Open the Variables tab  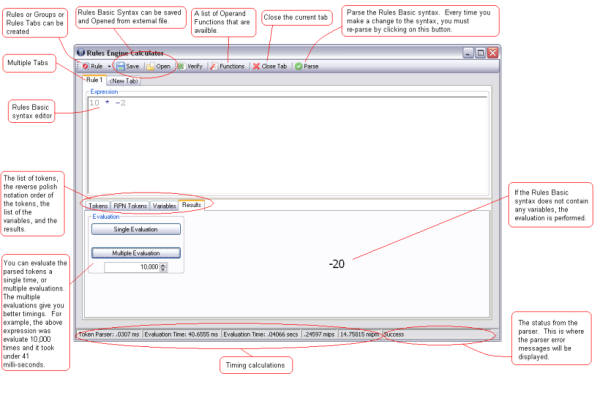(164, 206)
